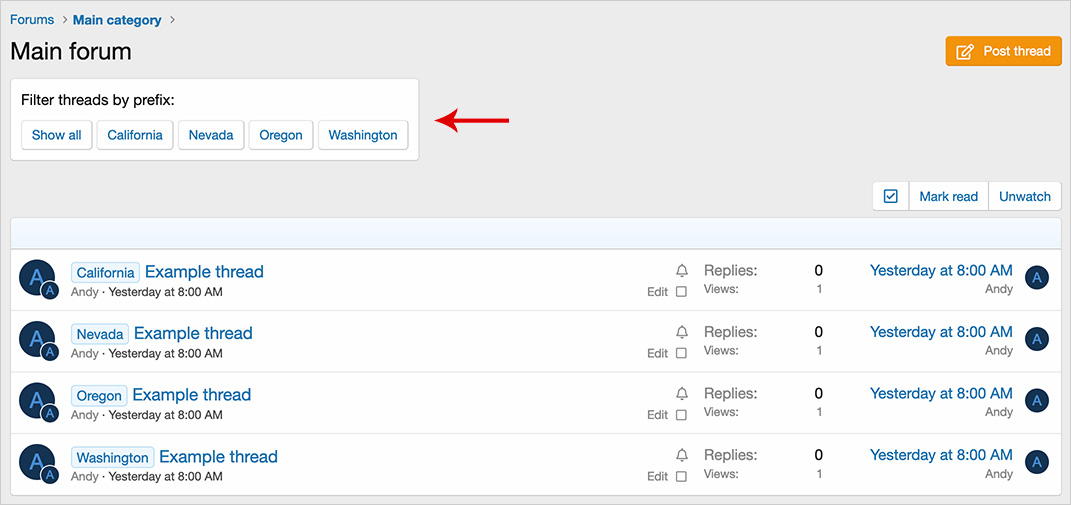Click the select-all checkmark icon near Mark read
The width and height of the screenshot is (1071, 505).
891,196
